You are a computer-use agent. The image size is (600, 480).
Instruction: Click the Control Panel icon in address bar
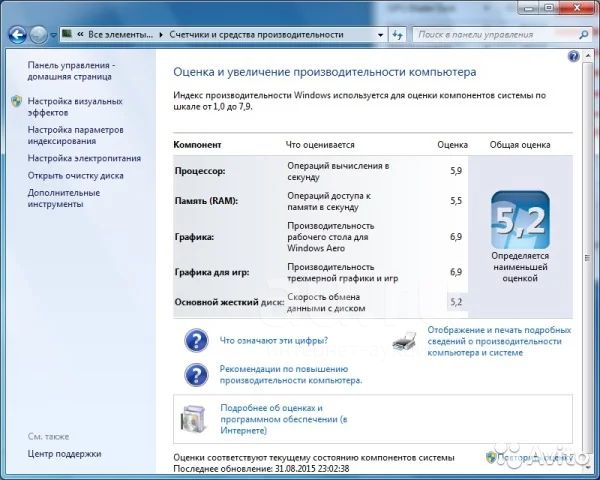pyautogui.click(x=67, y=34)
